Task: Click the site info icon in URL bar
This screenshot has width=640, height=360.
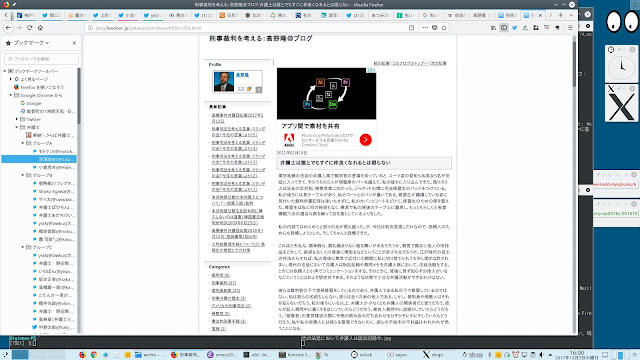Action: click(91, 28)
